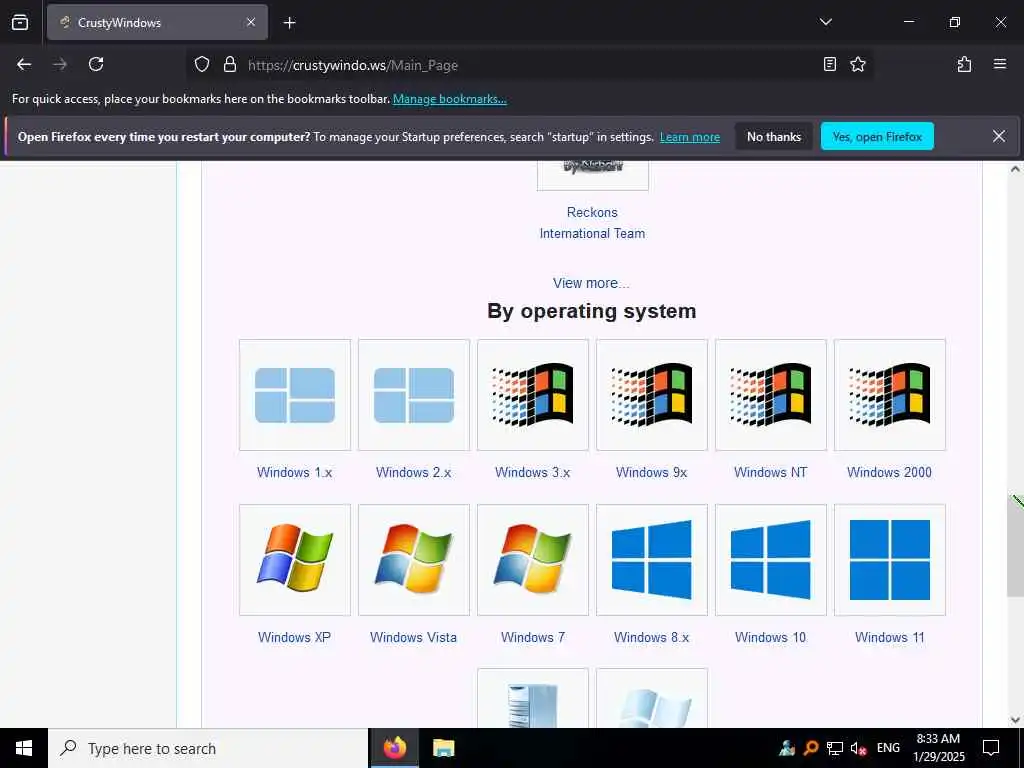Select the Windows 10 logo image

[771, 560]
